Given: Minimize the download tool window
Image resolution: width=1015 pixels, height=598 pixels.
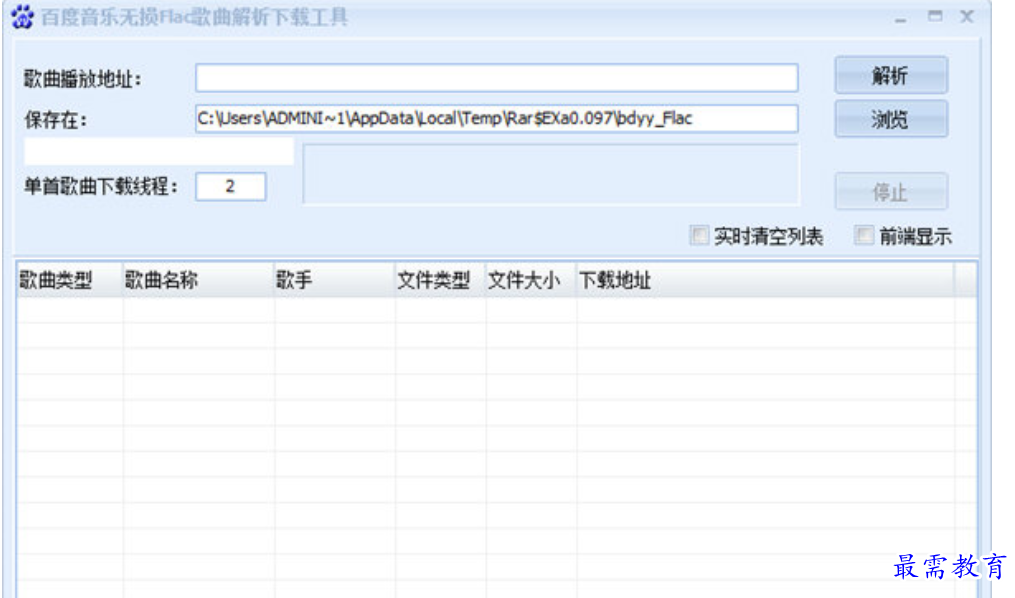Looking at the screenshot, I should pos(900,18).
